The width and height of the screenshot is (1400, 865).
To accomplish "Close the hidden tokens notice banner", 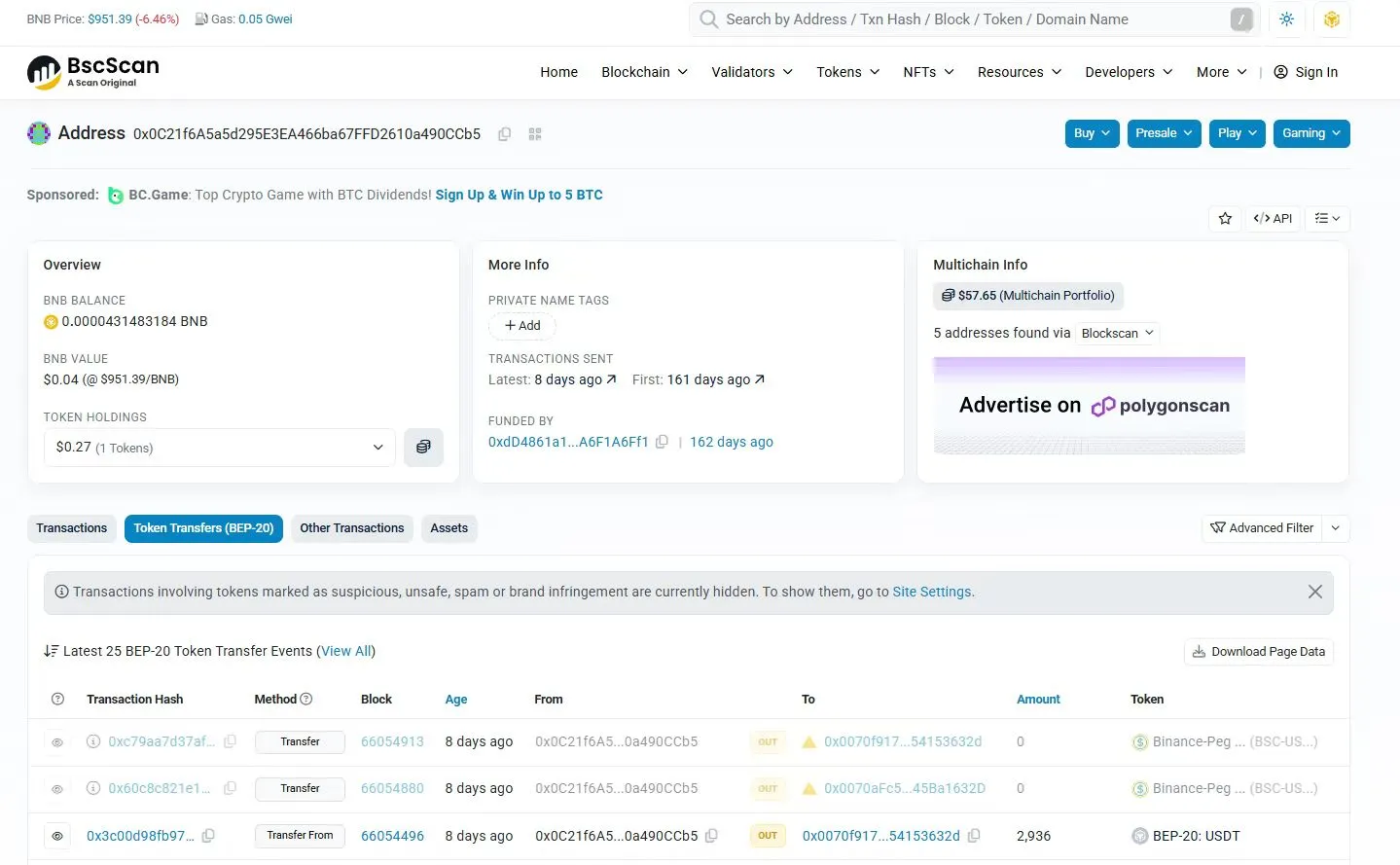I will [x=1314, y=592].
